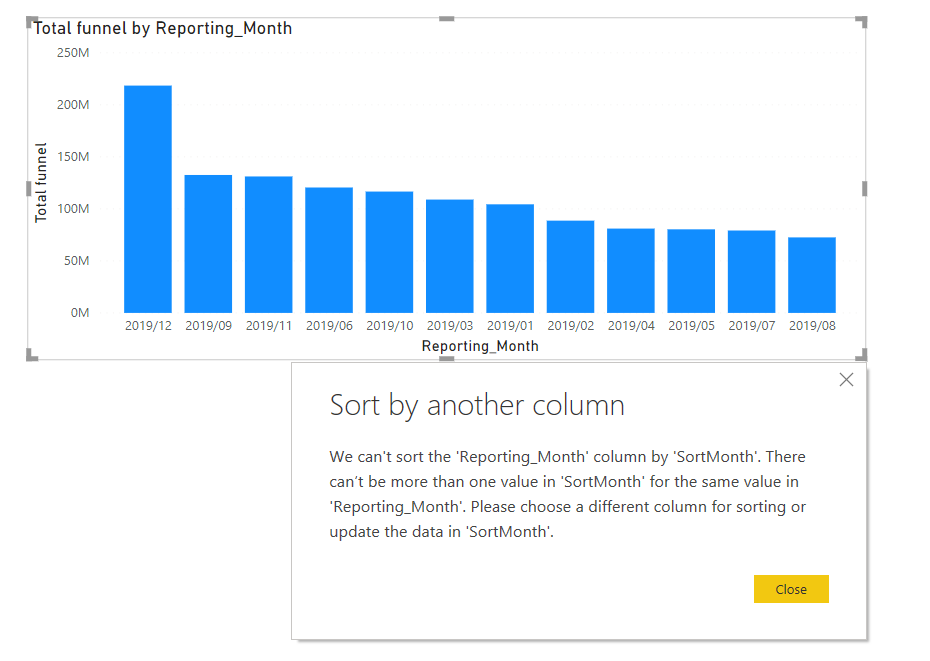Click the 50M y-axis label
Viewport: 930px width, 661px height.
coord(77,260)
